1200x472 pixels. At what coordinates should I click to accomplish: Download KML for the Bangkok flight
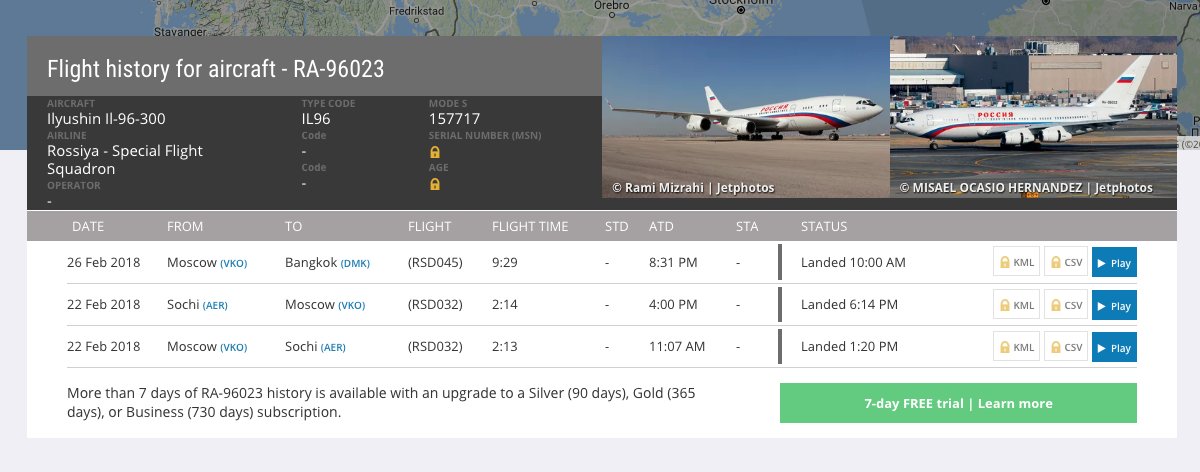(1015, 263)
